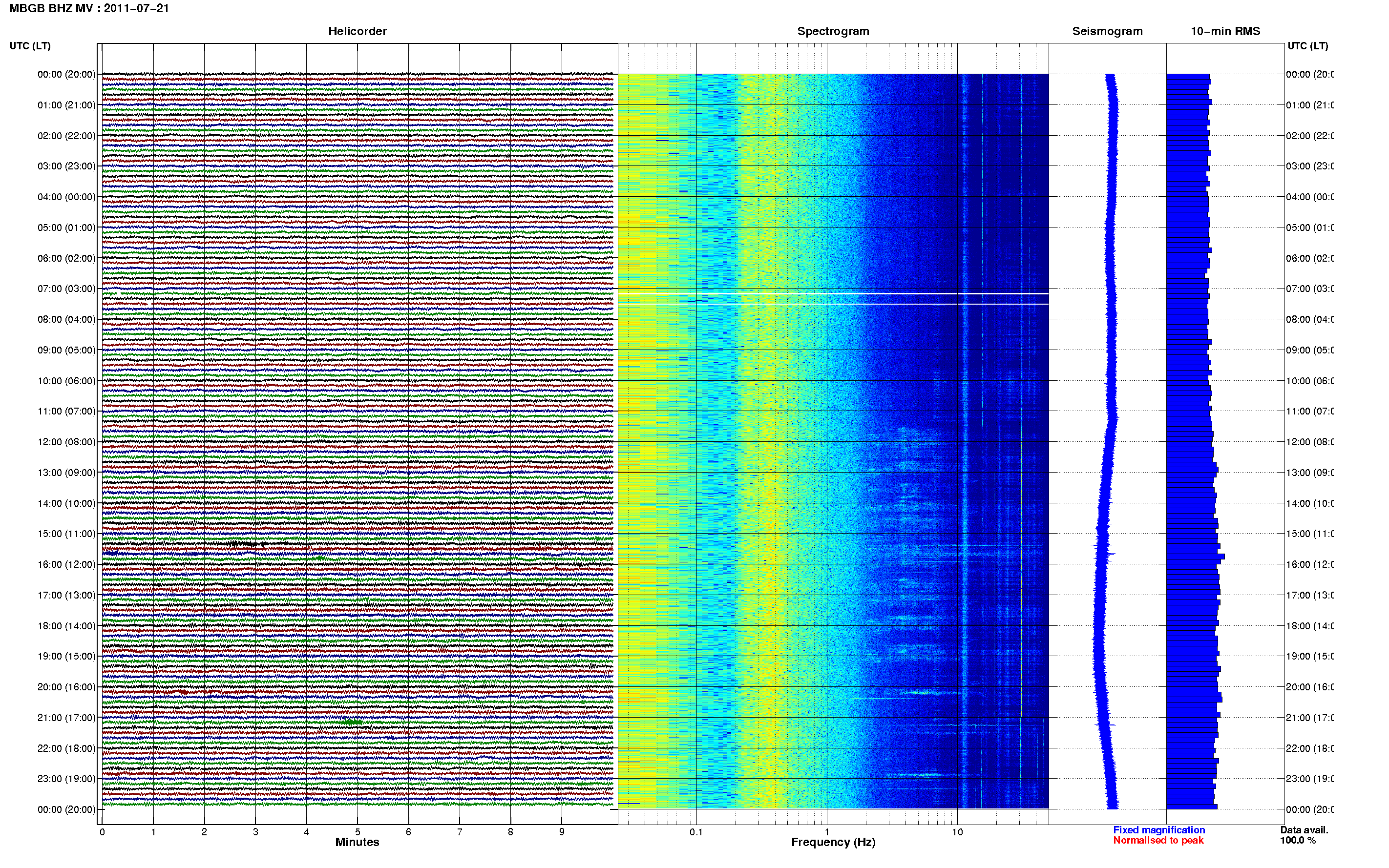Select the '100.0 %' data availability value

tap(1297, 841)
